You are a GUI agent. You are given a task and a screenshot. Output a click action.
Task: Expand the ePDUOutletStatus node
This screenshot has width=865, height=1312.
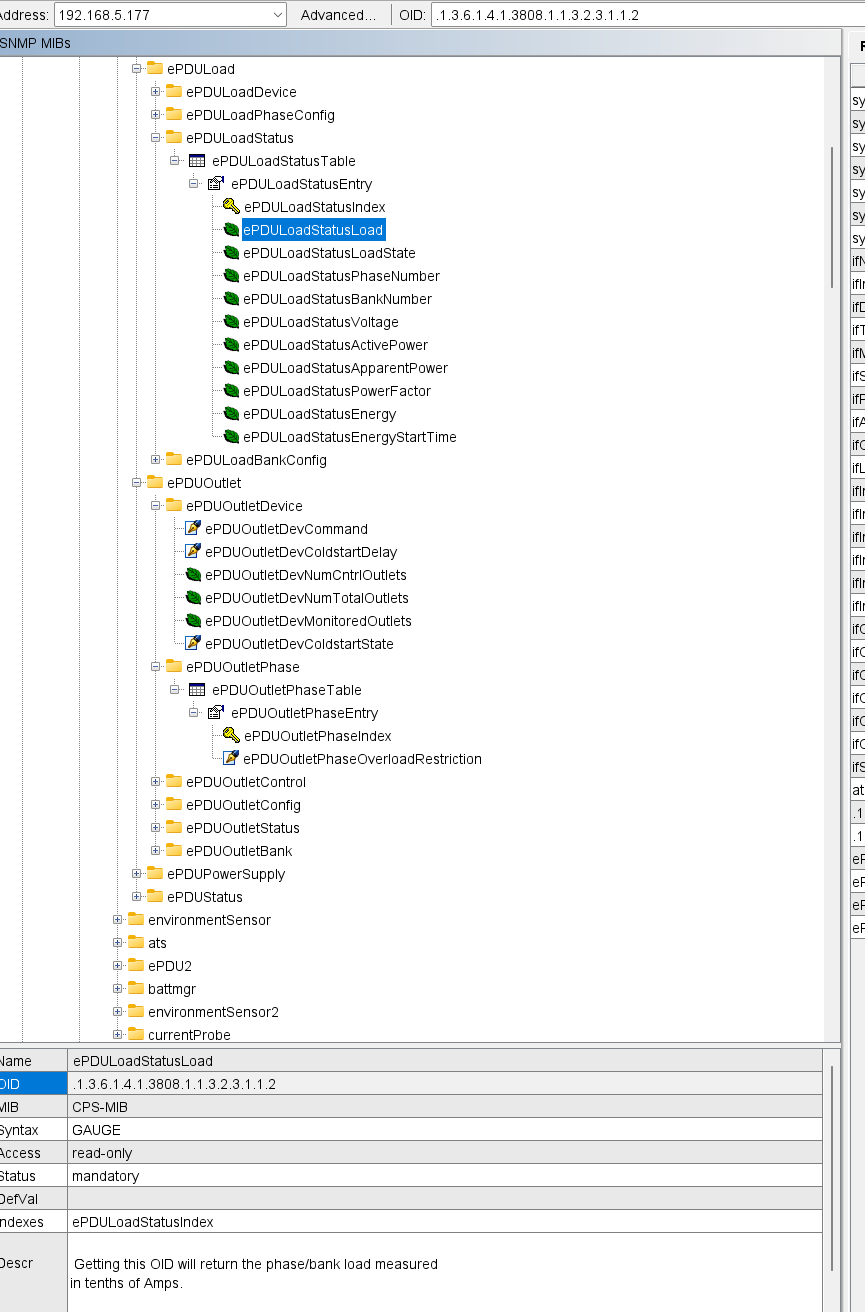155,828
